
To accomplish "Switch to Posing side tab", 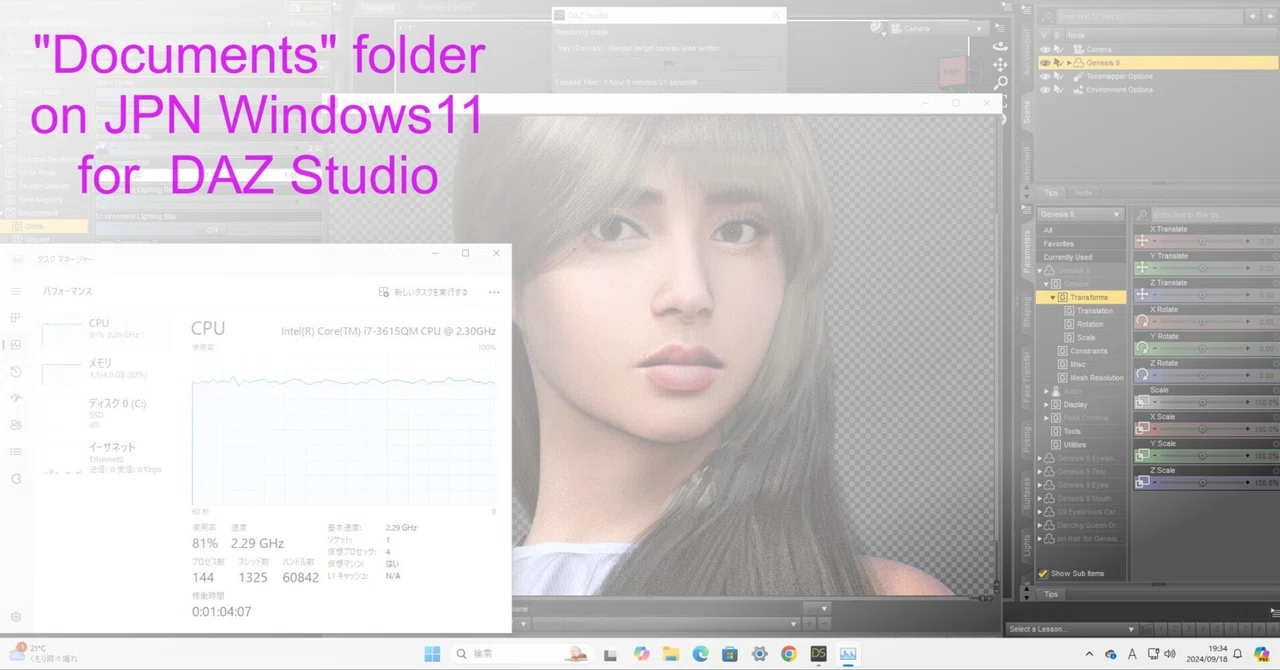I will point(1026,440).
